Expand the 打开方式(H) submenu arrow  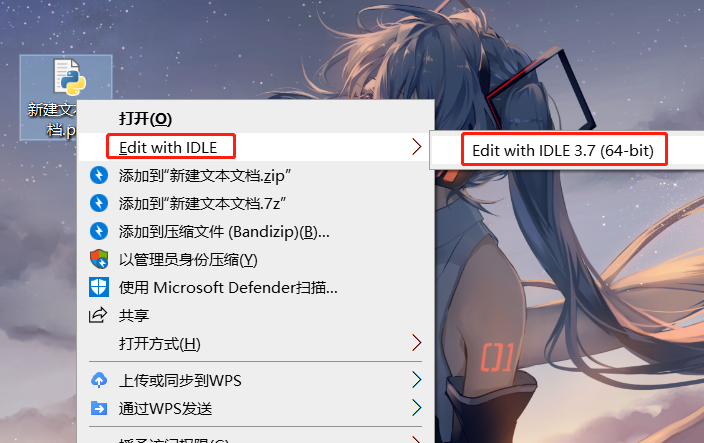[417, 343]
